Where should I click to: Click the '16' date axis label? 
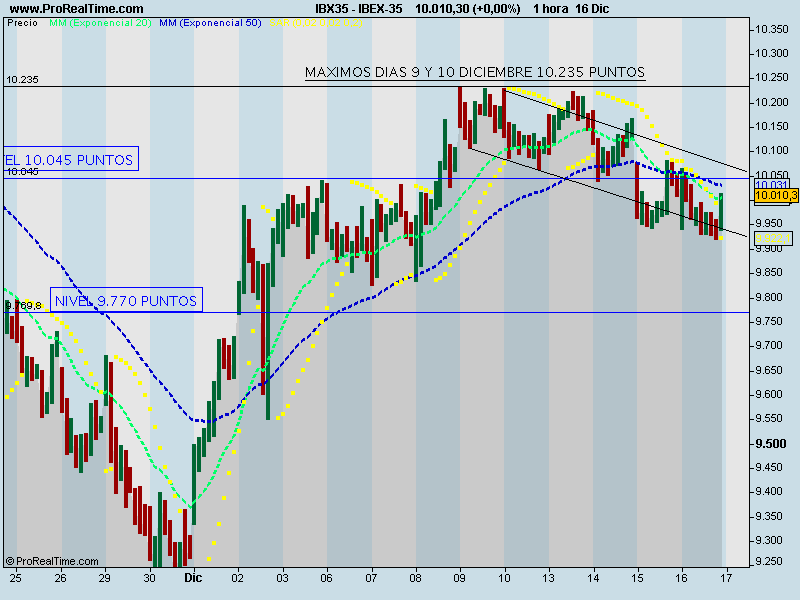682,578
